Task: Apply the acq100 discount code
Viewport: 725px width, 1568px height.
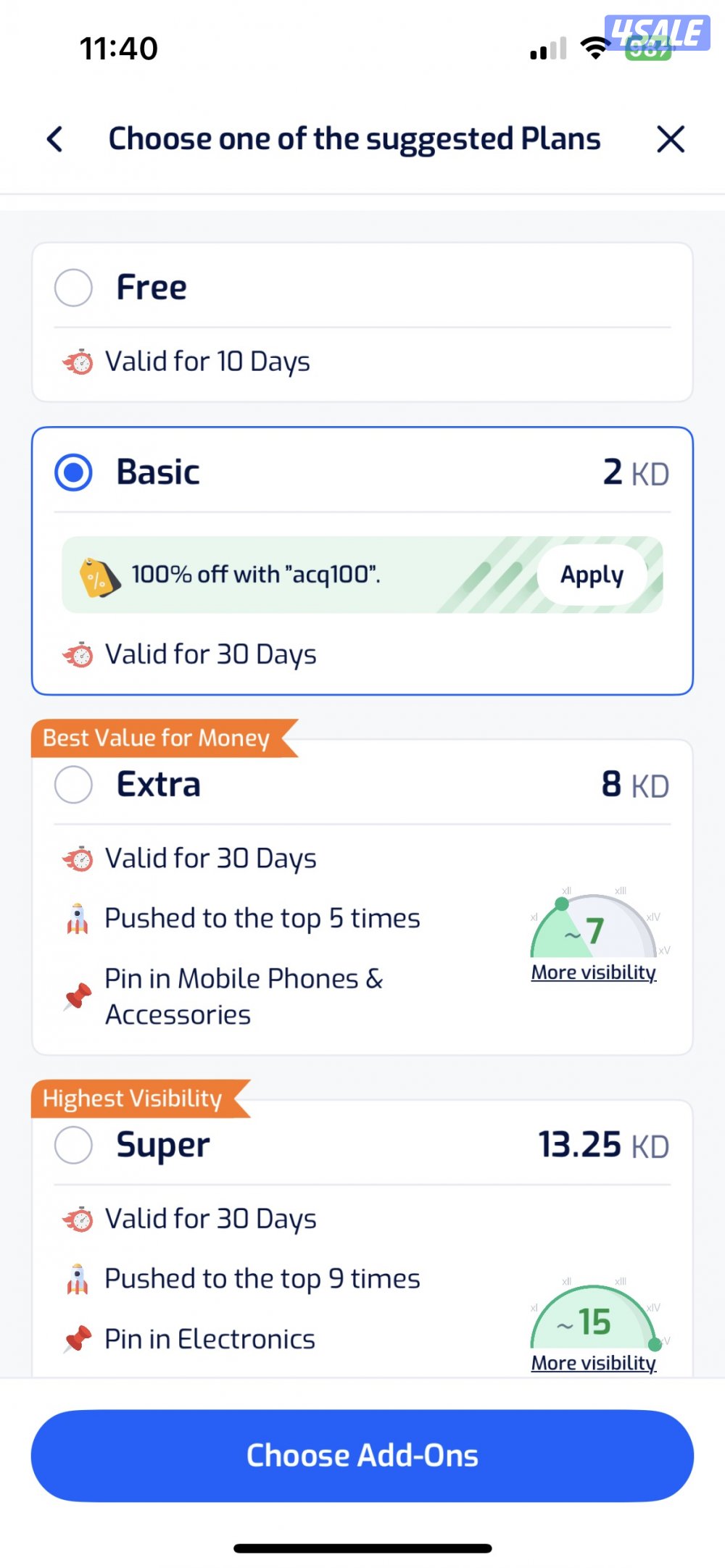Action: pos(592,575)
